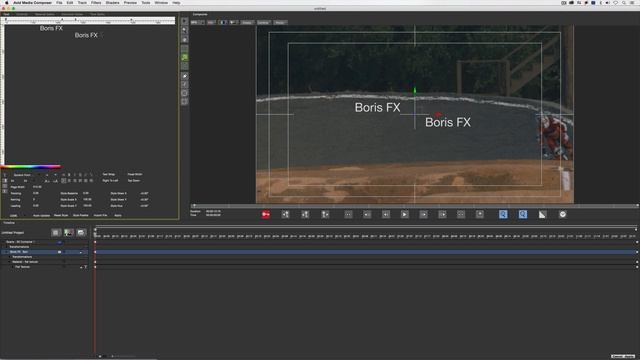This screenshot has width=640, height=360.
Task: Click the Import File button
Action: [100, 215]
